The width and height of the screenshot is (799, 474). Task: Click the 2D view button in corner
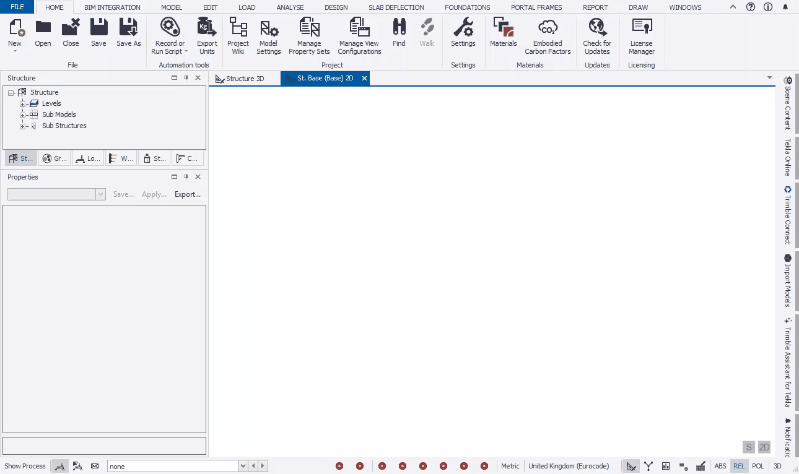coord(764,447)
